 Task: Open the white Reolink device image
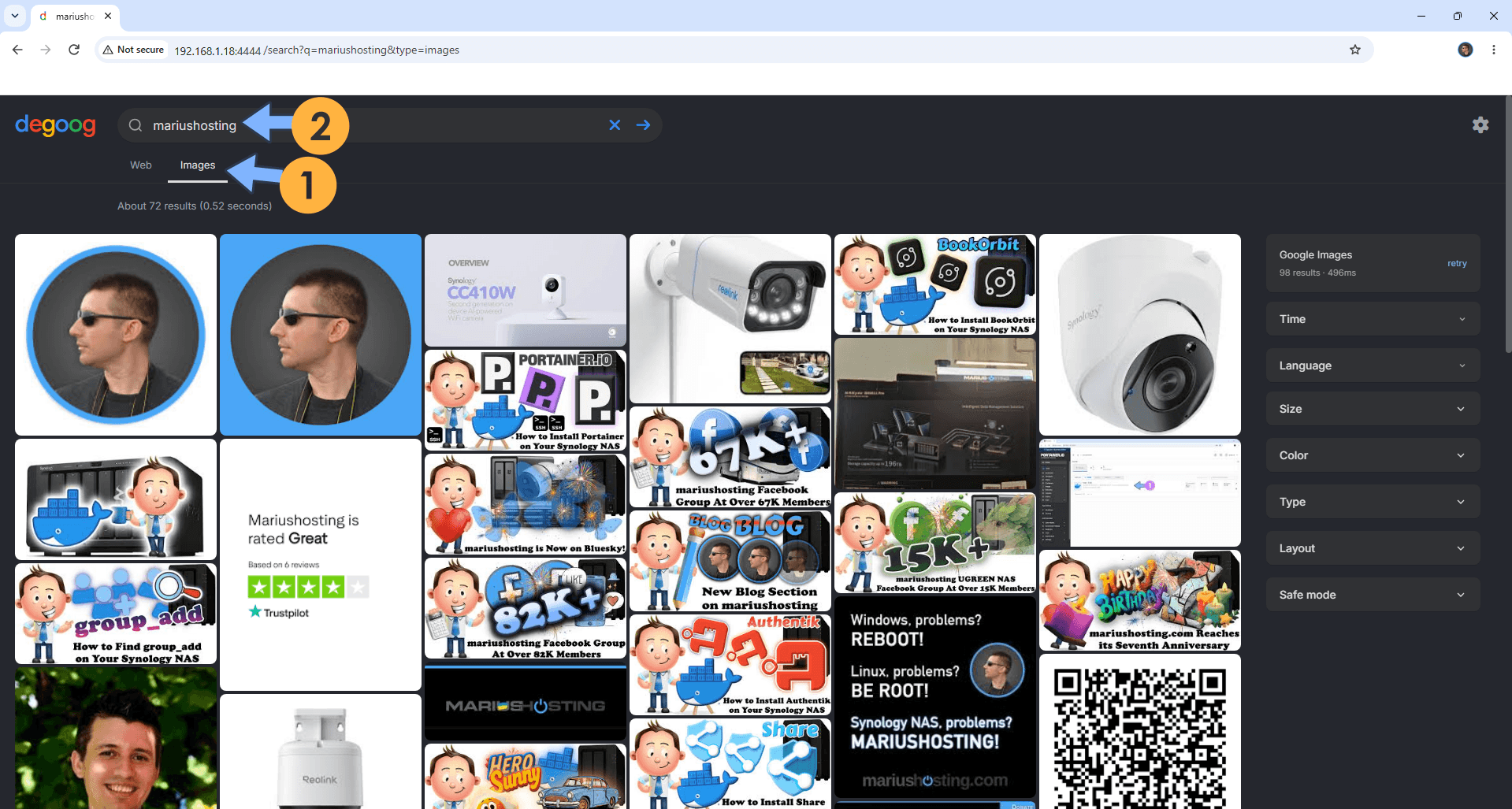pos(321,751)
